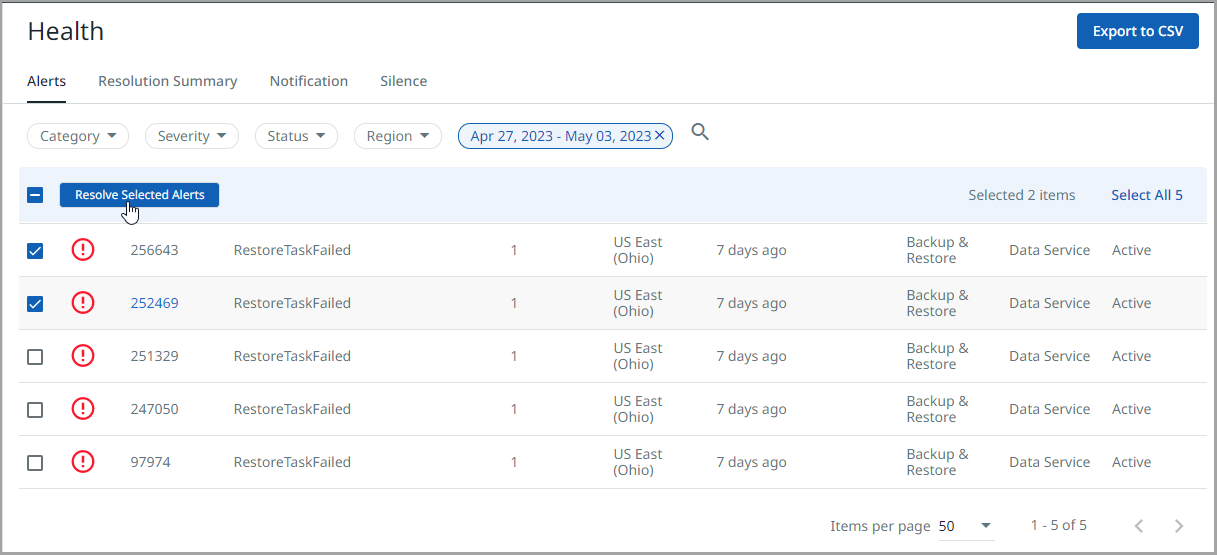Open the Silence tab
The height and width of the screenshot is (555, 1217).
(403, 81)
